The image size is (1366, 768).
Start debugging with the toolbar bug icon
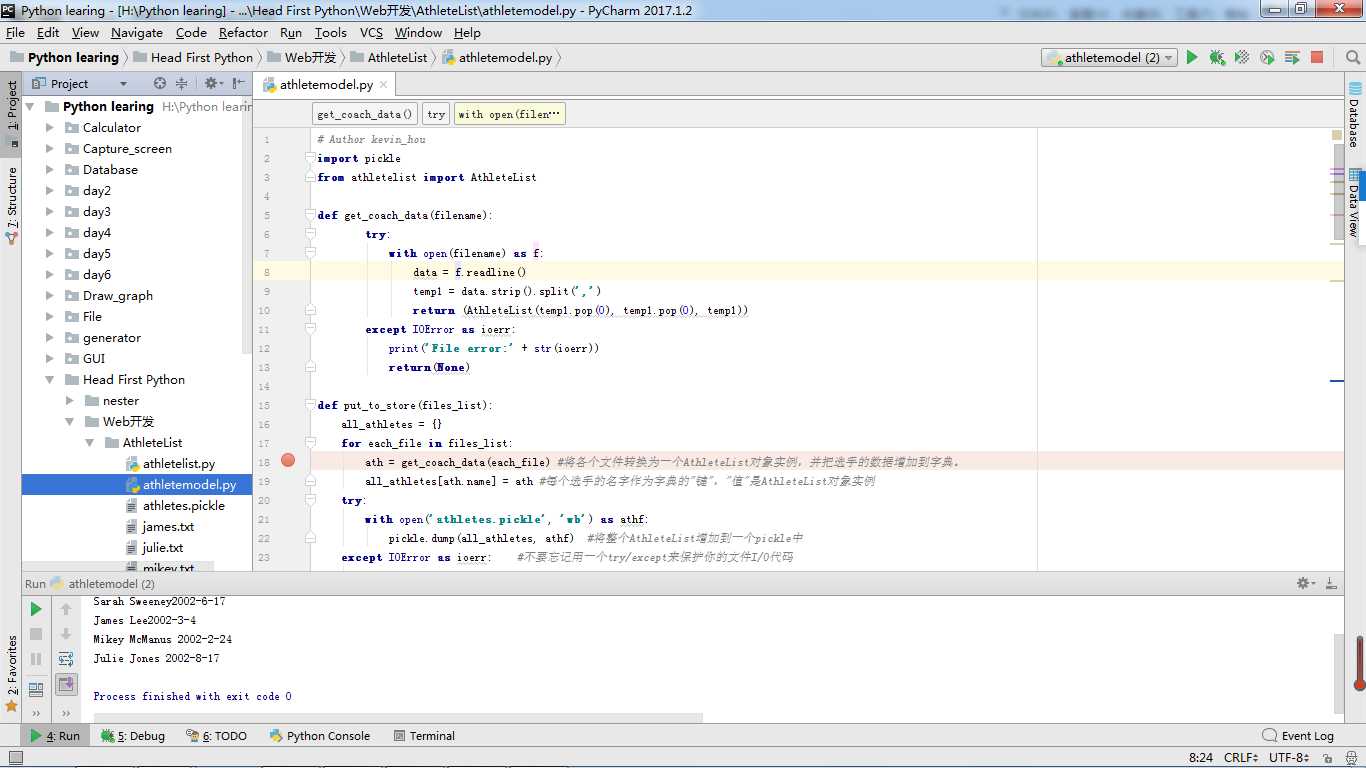[1217, 58]
